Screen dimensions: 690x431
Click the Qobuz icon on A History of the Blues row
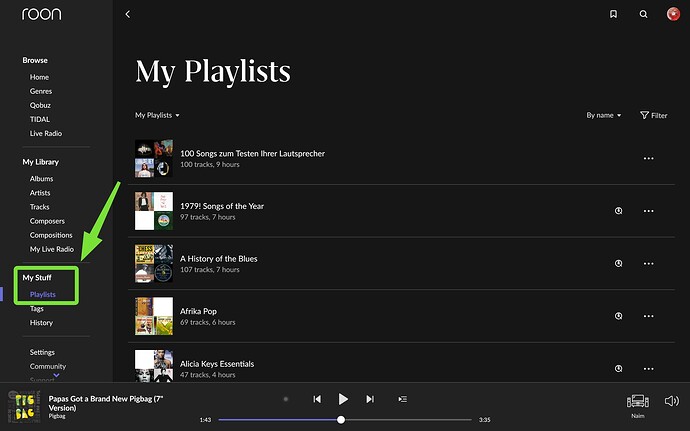(618, 264)
